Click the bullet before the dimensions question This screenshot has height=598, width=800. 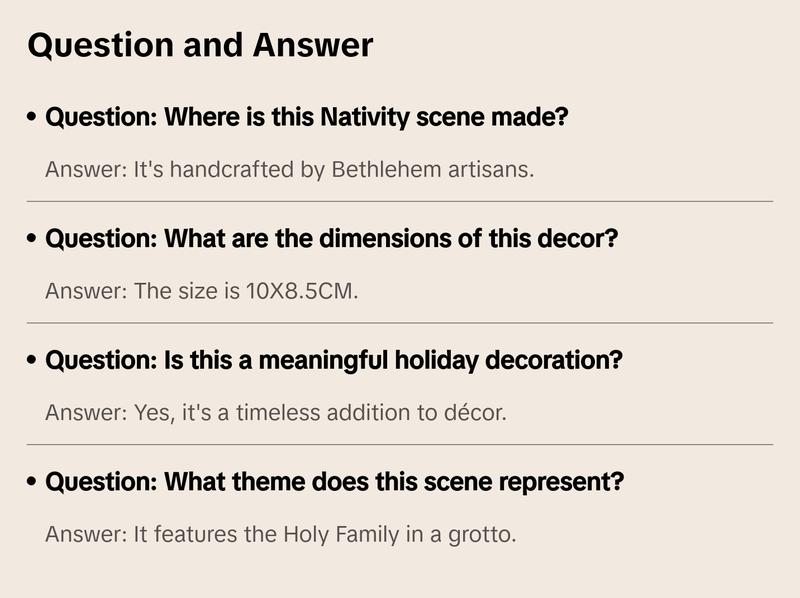pos(33,240)
